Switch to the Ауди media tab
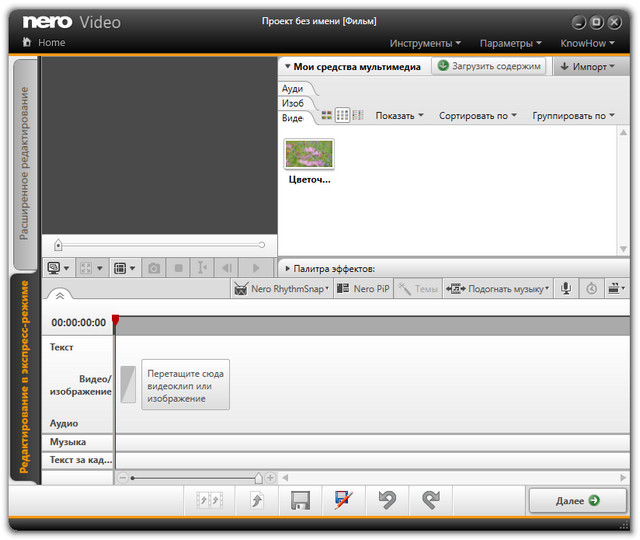 pyautogui.click(x=292, y=89)
